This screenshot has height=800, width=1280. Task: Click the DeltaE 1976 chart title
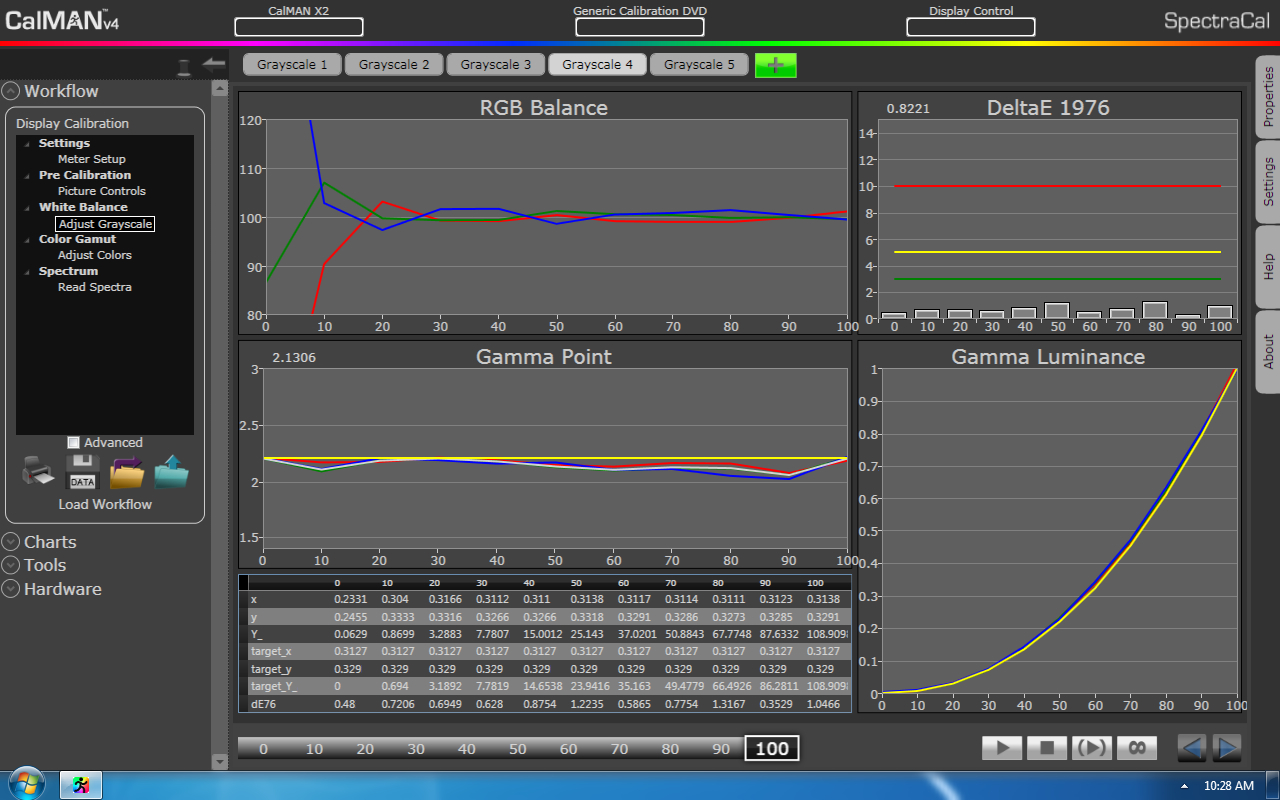[1048, 108]
